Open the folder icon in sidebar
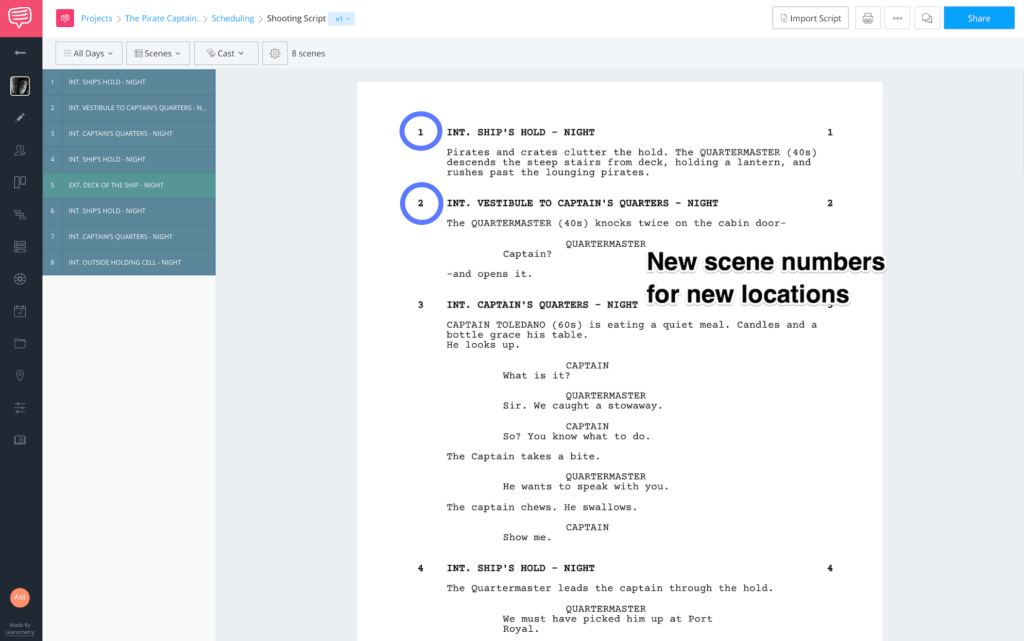1024x641 pixels. [20, 343]
